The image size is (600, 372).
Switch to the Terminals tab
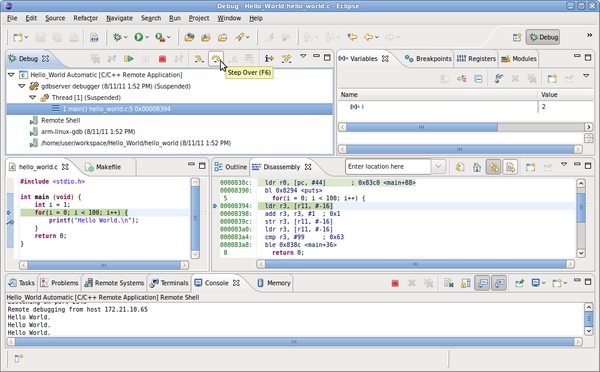169,283
